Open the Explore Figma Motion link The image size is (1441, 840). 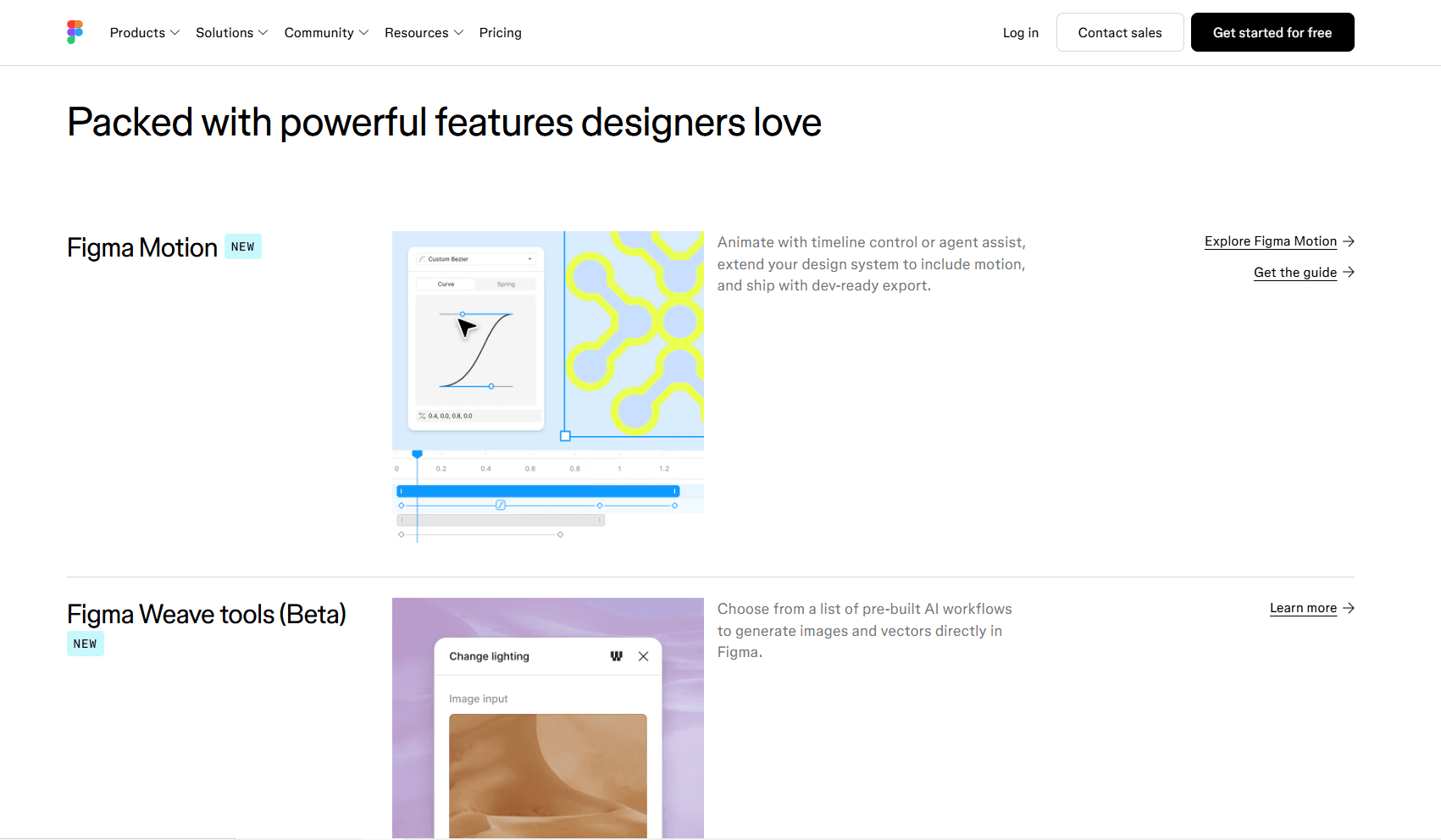point(1270,241)
